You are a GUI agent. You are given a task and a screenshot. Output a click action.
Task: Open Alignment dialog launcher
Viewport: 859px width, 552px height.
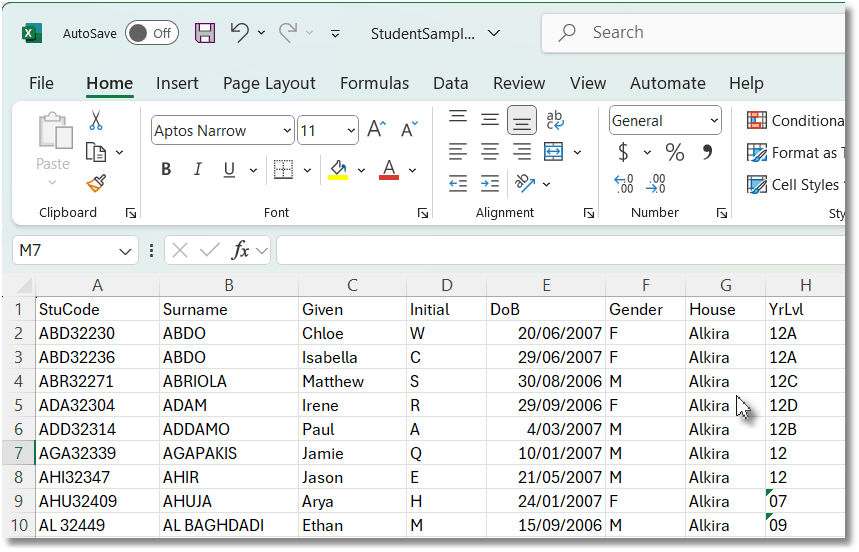coord(589,213)
